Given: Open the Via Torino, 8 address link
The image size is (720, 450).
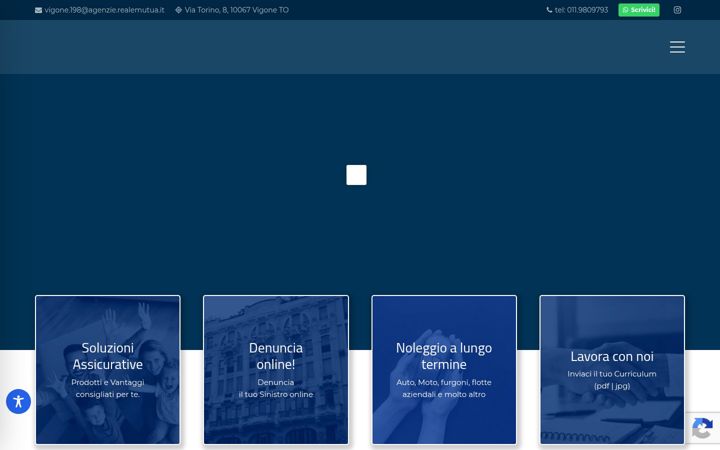Looking at the screenshot, I should pyautogui.click(x=236, y=10).
